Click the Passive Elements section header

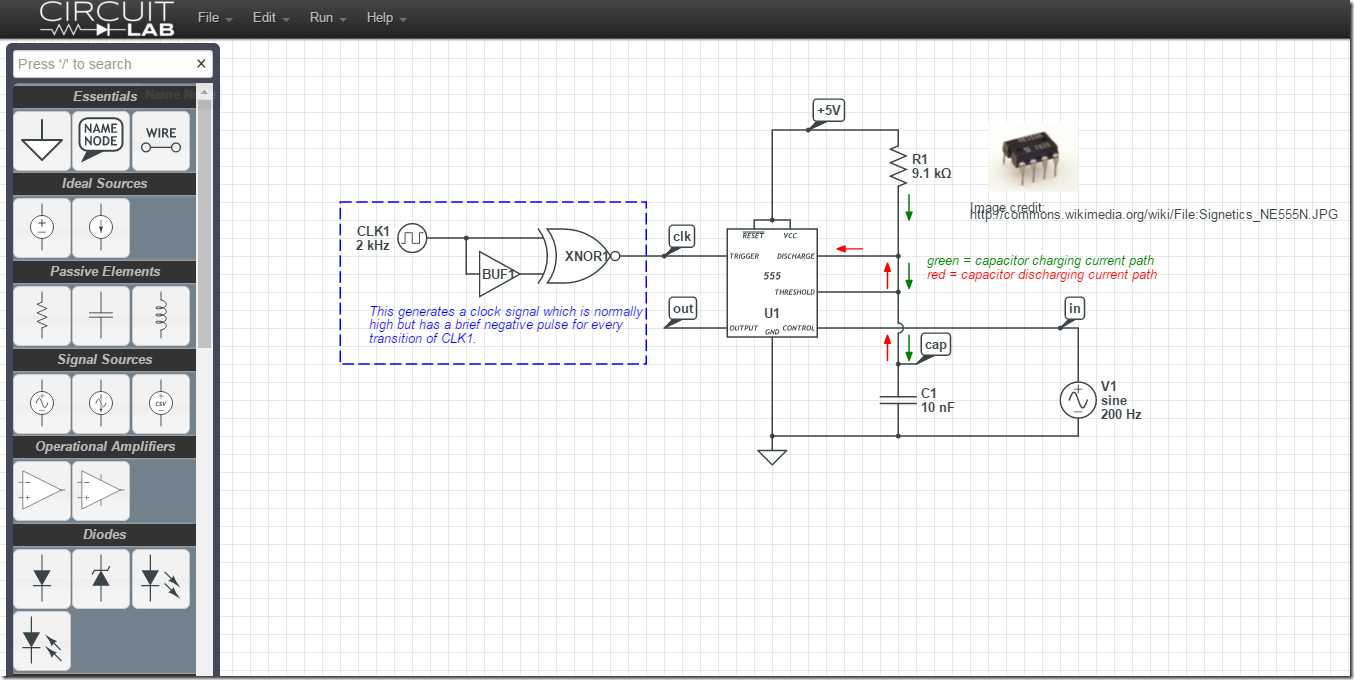pyautogui.click(x=105, y=271)
